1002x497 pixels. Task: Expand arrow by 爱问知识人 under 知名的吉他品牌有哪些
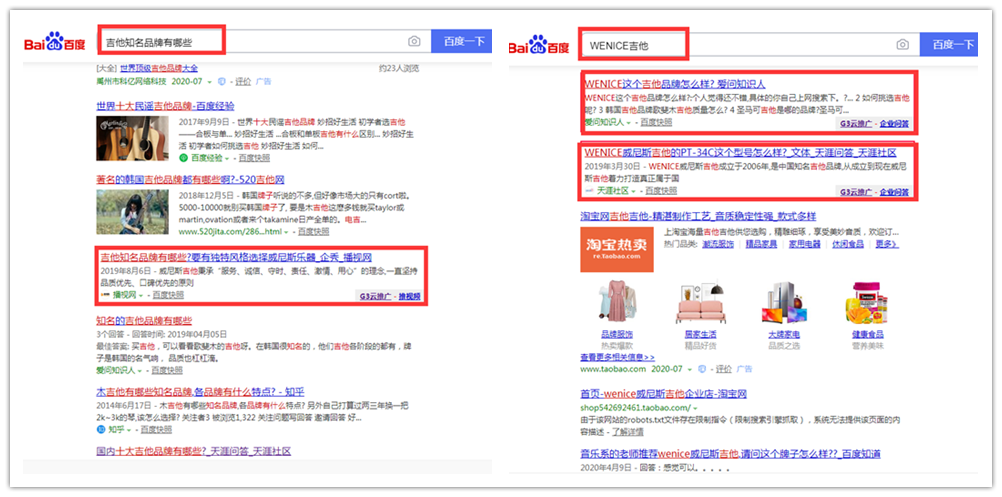[x=139, y=371]
